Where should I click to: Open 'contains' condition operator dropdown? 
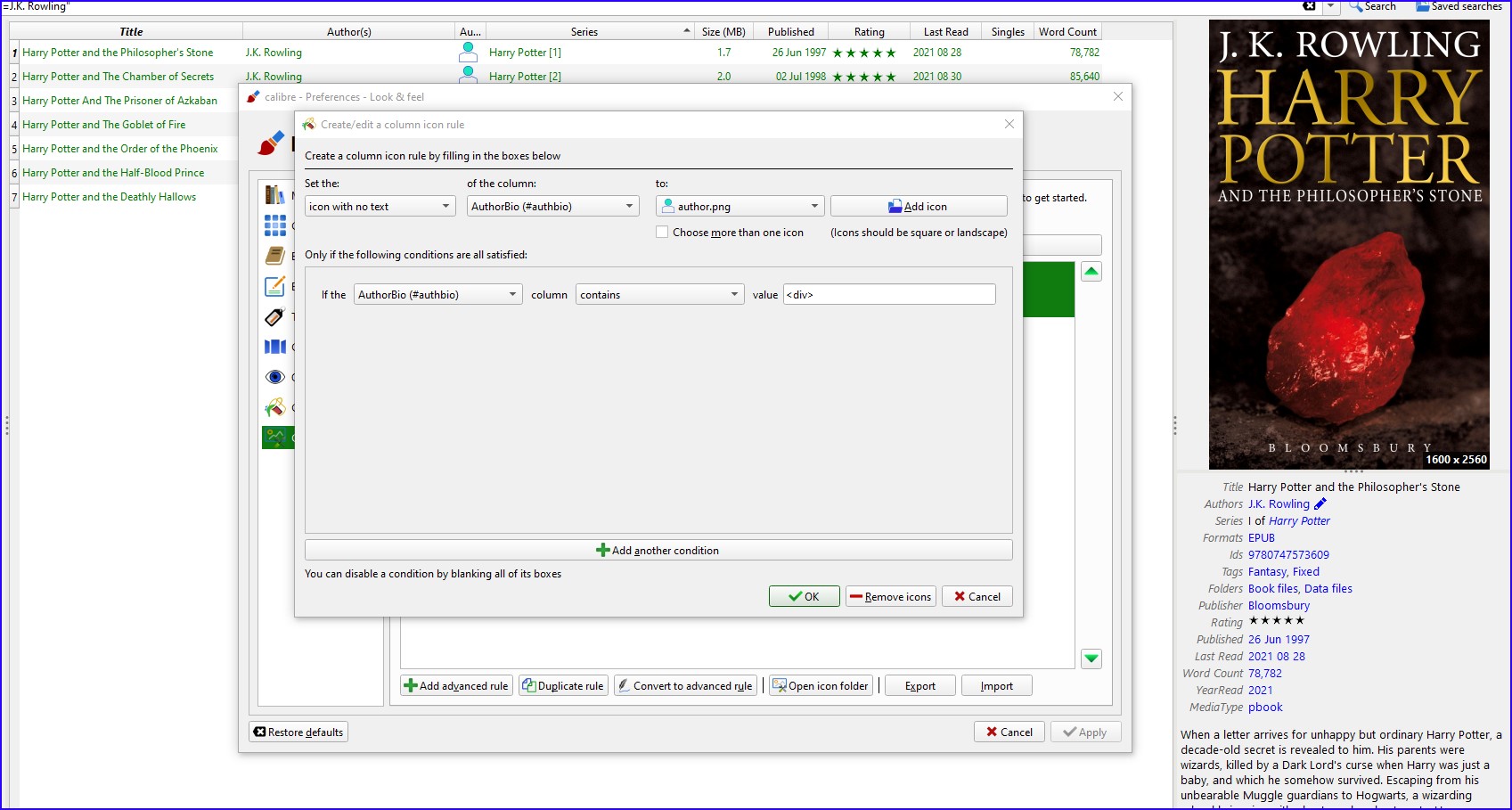(x=660, y=295)
